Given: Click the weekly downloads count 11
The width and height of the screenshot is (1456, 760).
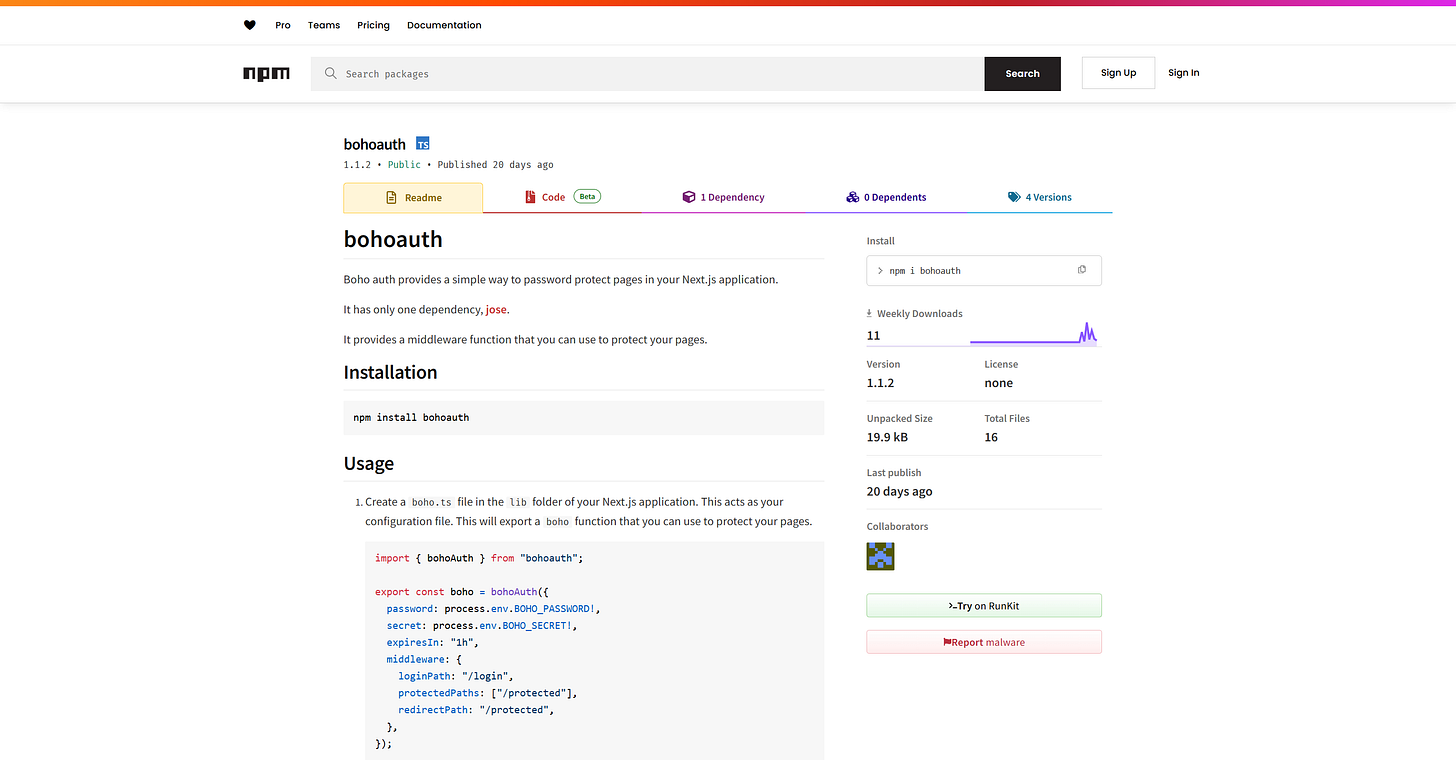Looking at the screenshot, I should click(x=874, y=336).
